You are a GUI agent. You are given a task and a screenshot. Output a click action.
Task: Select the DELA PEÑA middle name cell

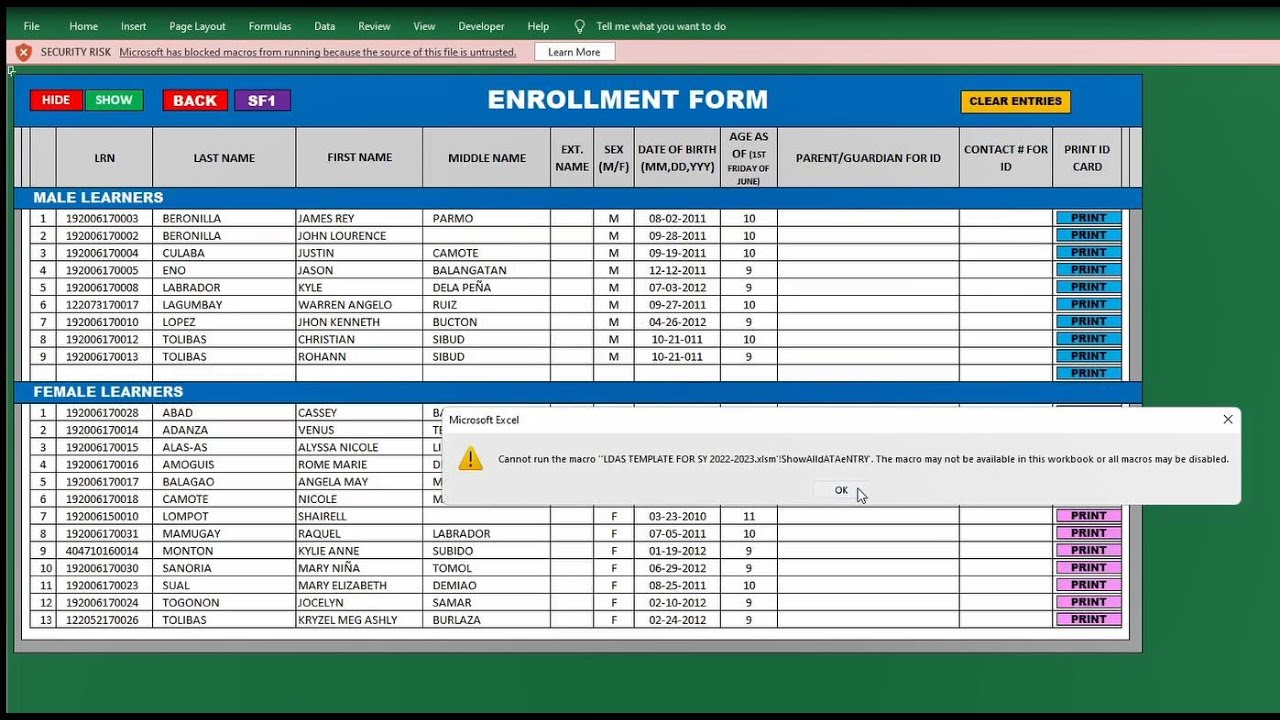(486, 287)
